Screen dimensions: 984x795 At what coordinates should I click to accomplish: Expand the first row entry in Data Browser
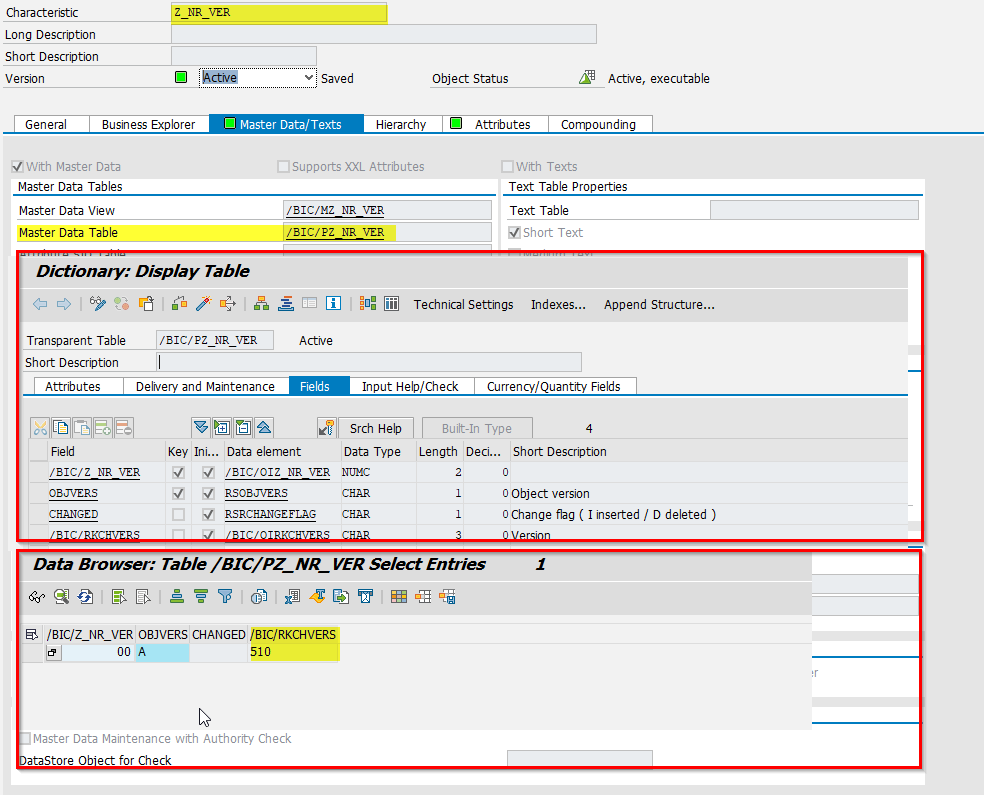[52, 651]
